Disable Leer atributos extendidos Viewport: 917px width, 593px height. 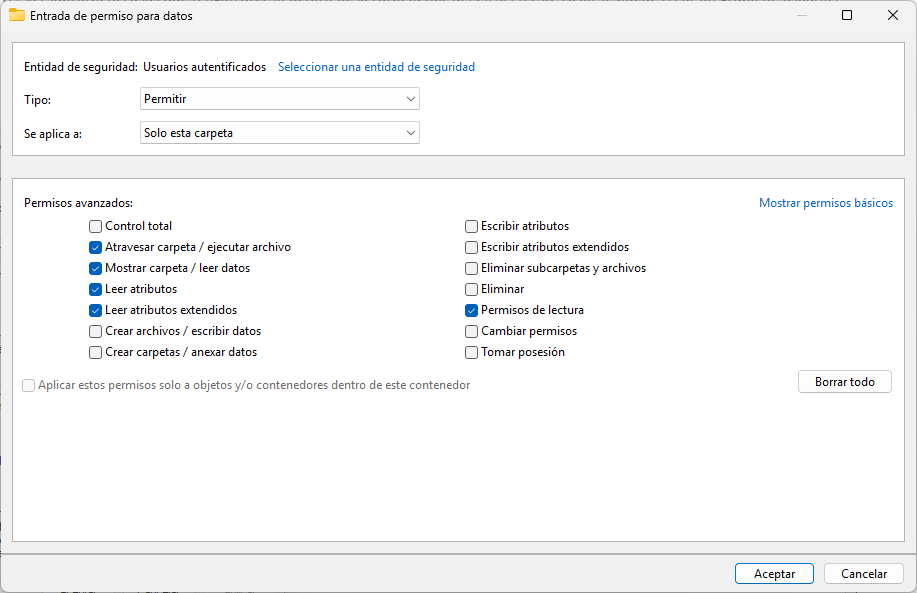[x=95, y=310]
